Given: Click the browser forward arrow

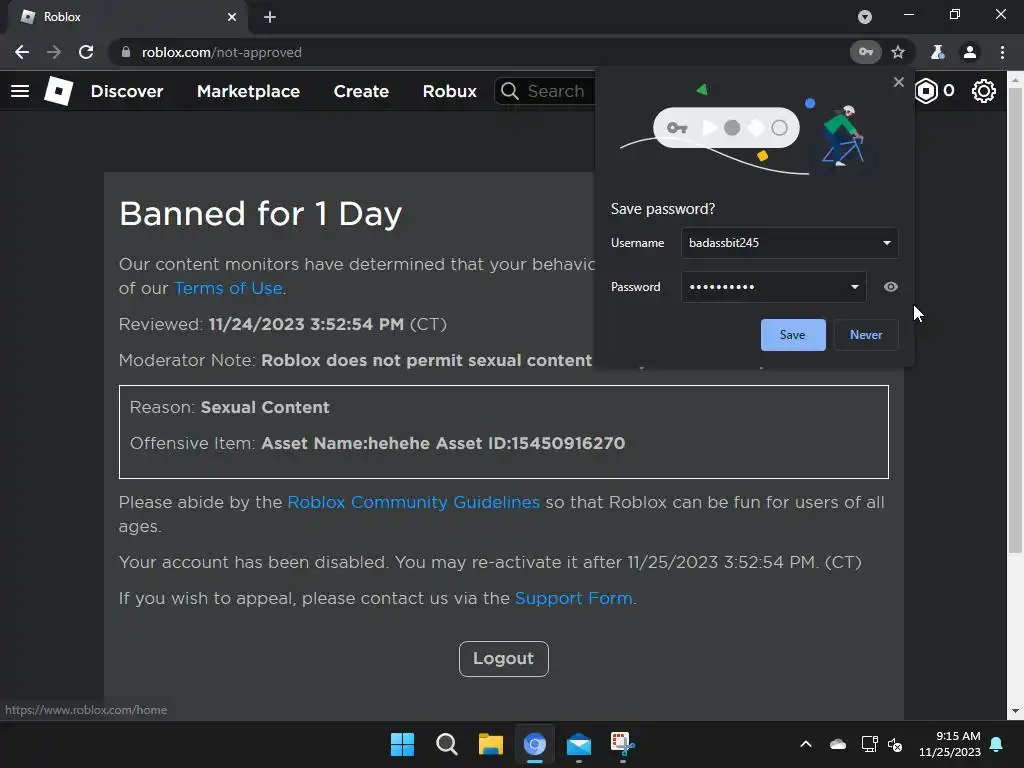Looking at the screenshot, I should 54,52.
